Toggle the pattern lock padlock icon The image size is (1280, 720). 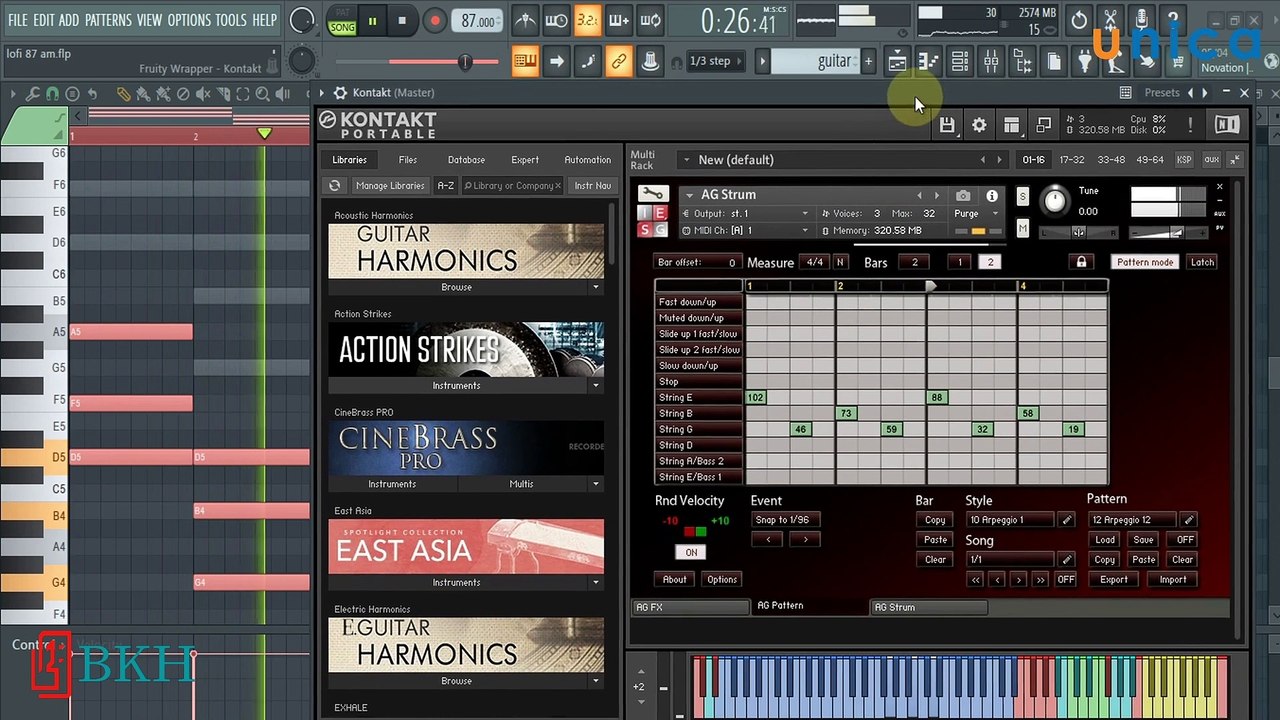coord(1081,262)
